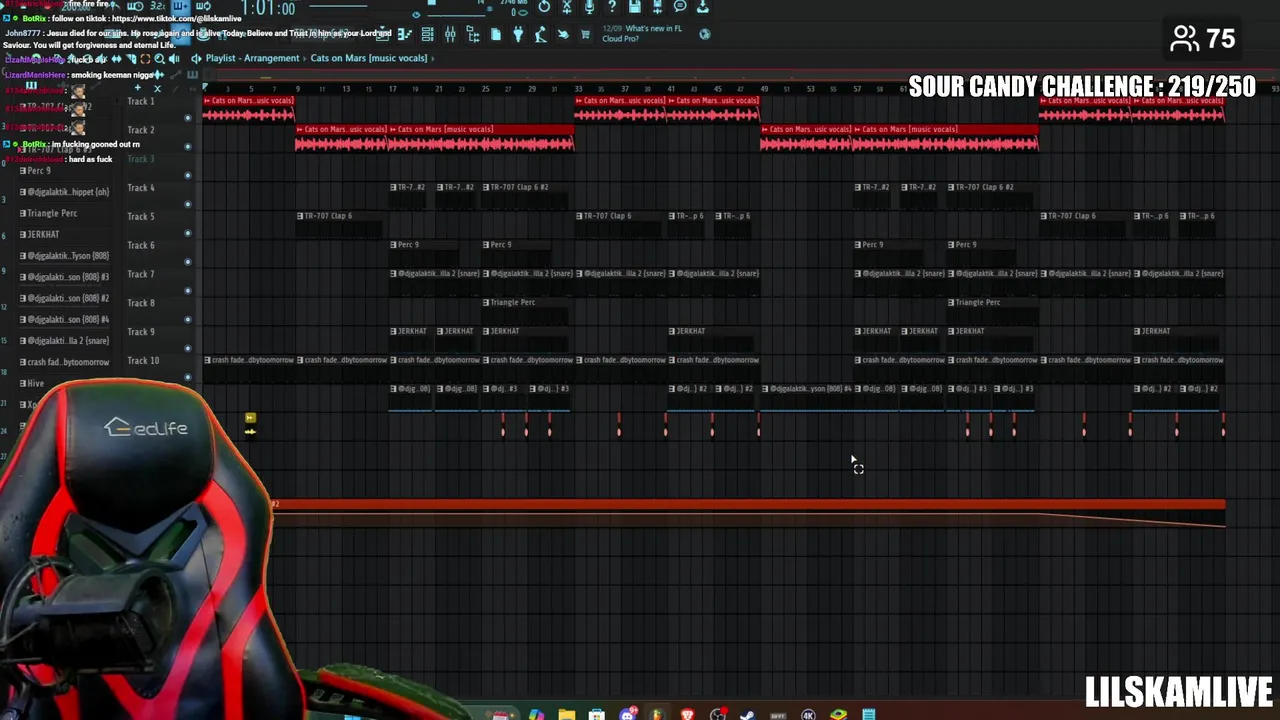Open the chat bubble icon in top toolbar
Image resolution: width=1280 pixels, height=720 pixels.
pyautogui.click(x=680, y=7)
